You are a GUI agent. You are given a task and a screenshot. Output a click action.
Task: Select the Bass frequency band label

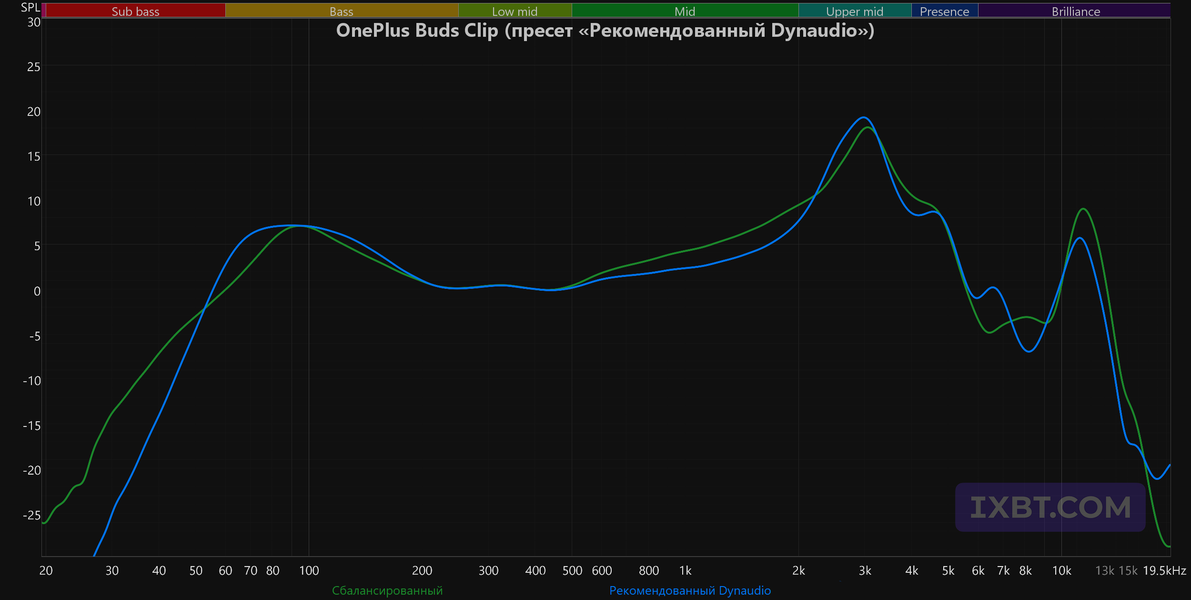[342, 11]
